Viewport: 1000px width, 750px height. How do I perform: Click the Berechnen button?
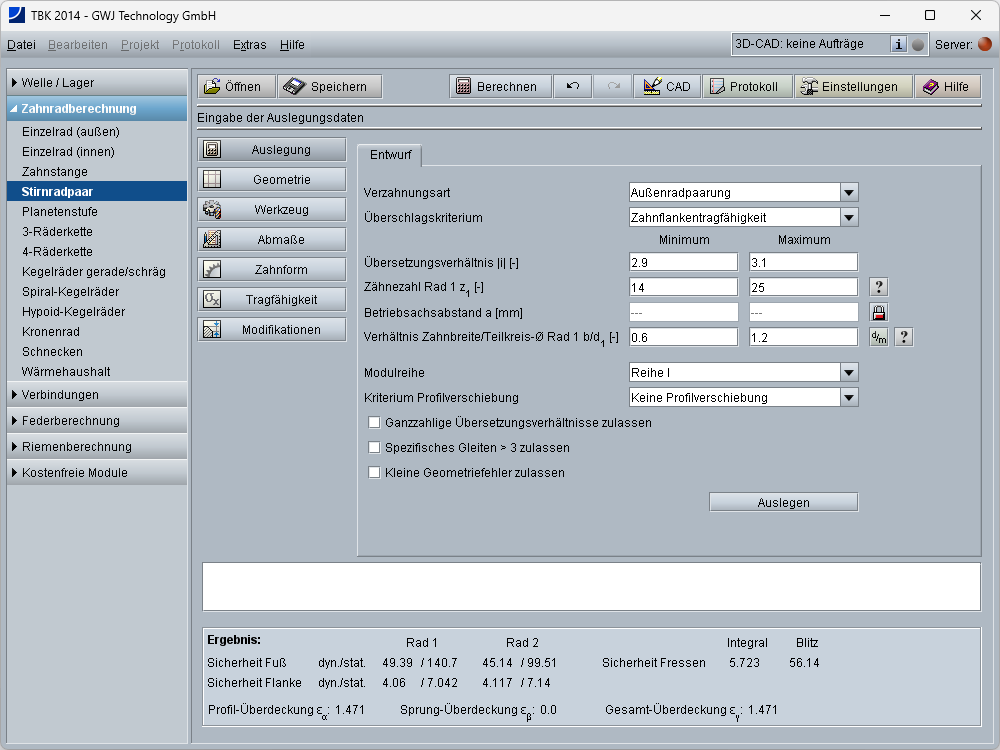pyautogui.click(x=500, y=87)
